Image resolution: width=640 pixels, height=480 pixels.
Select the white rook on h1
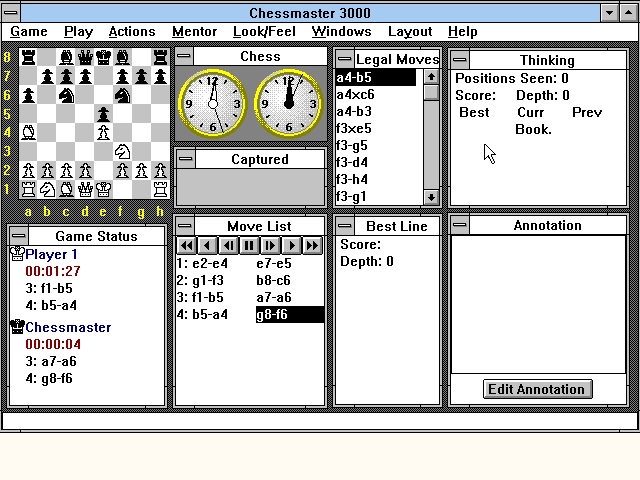[160, 189]
